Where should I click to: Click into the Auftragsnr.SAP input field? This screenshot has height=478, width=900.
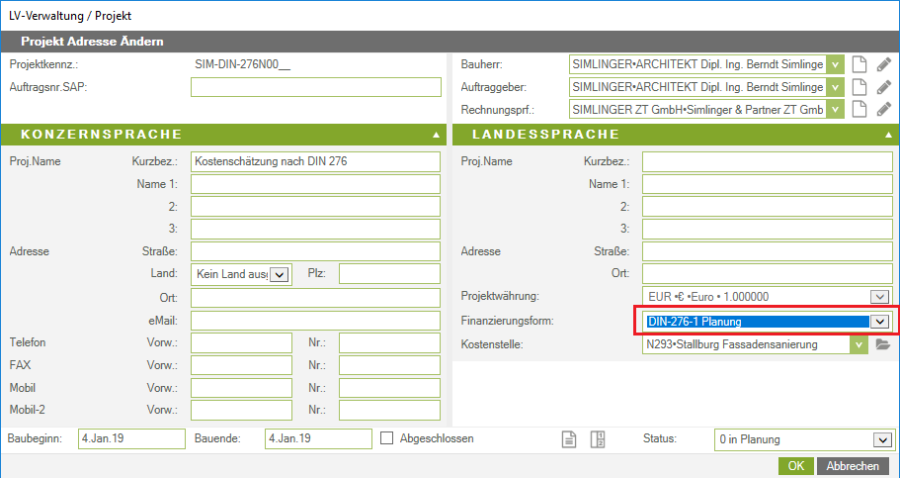(315, 87)
